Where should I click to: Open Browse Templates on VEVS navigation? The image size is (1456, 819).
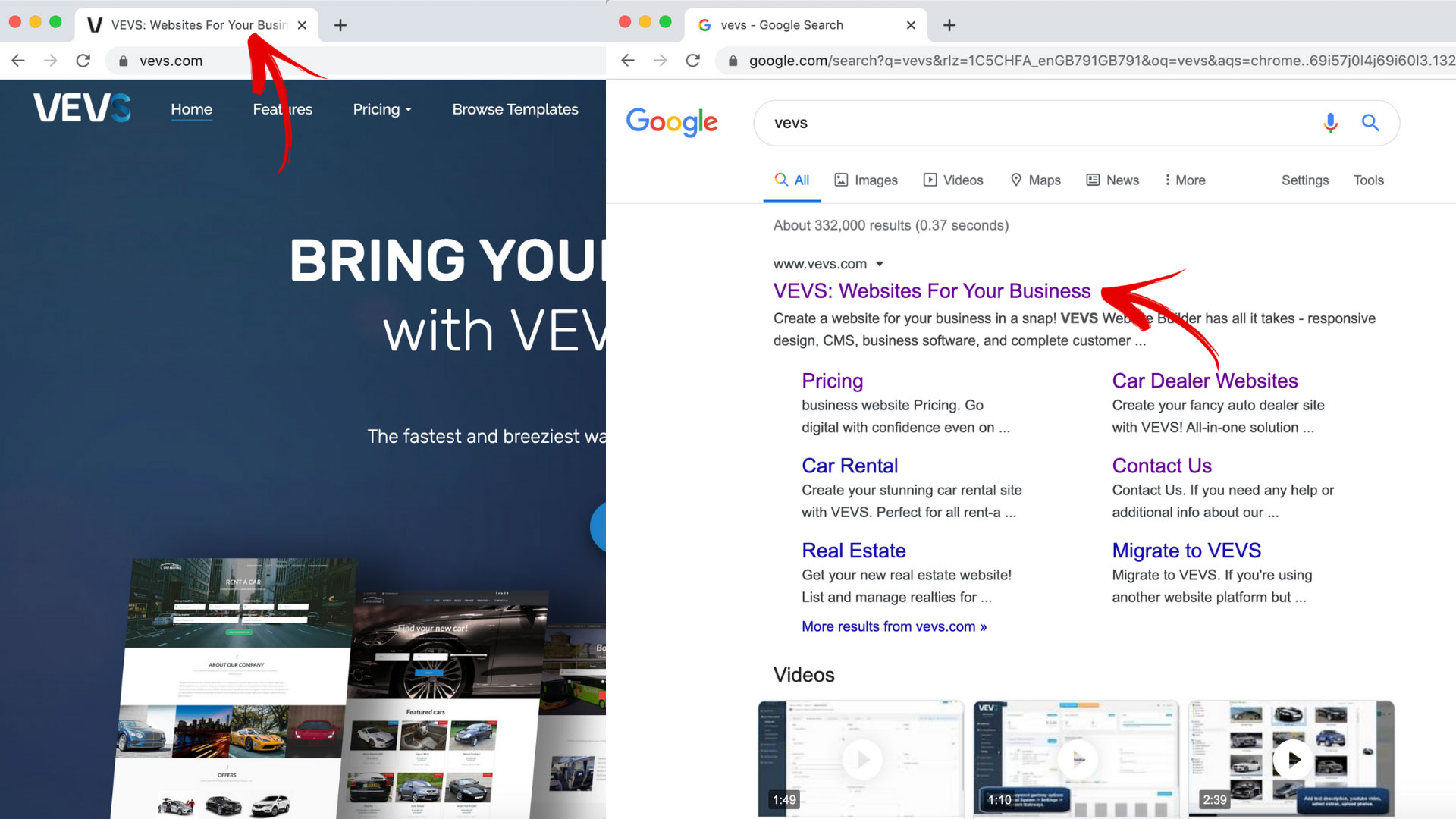click(515, 109)
